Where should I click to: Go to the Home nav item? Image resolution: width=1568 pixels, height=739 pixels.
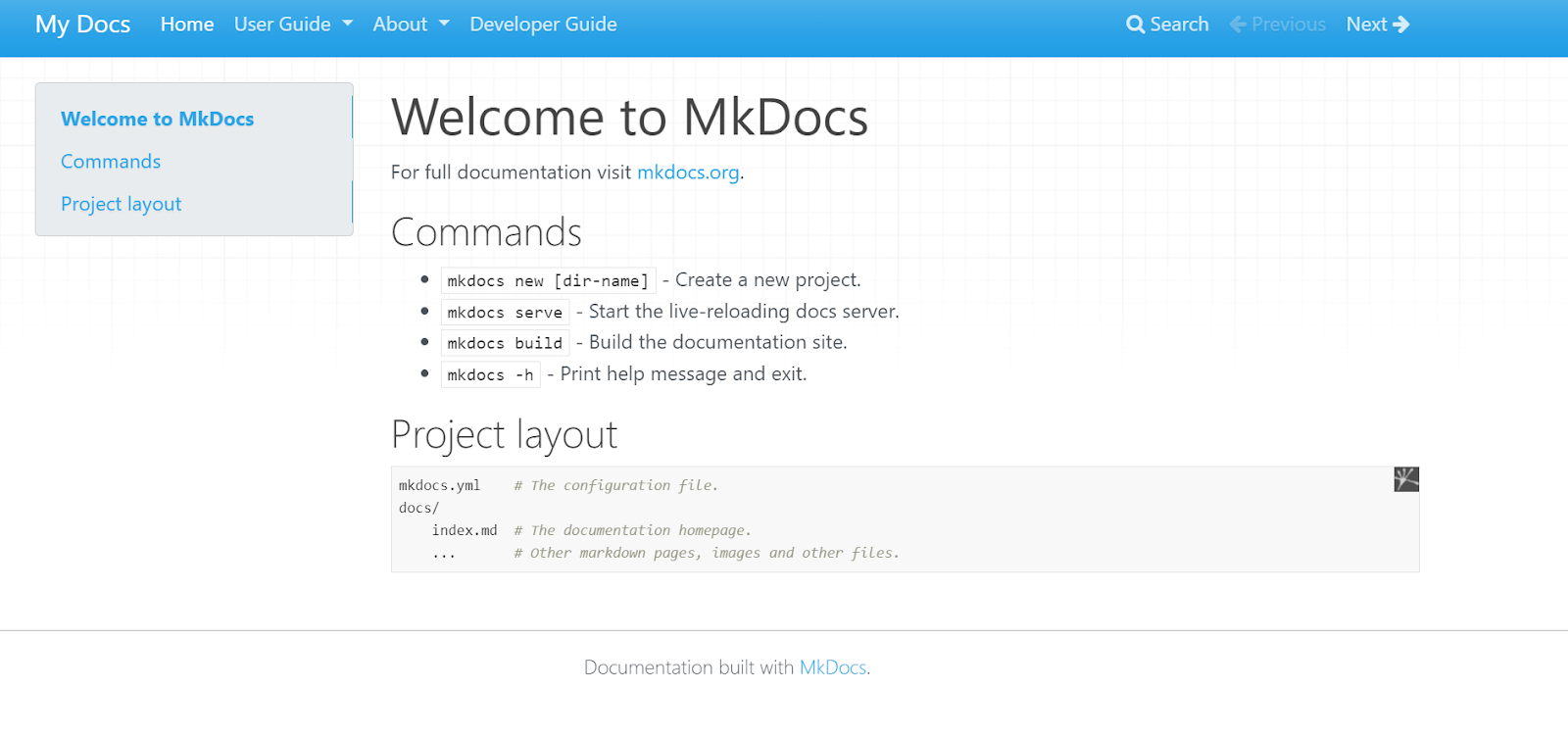tap(187, 25)
